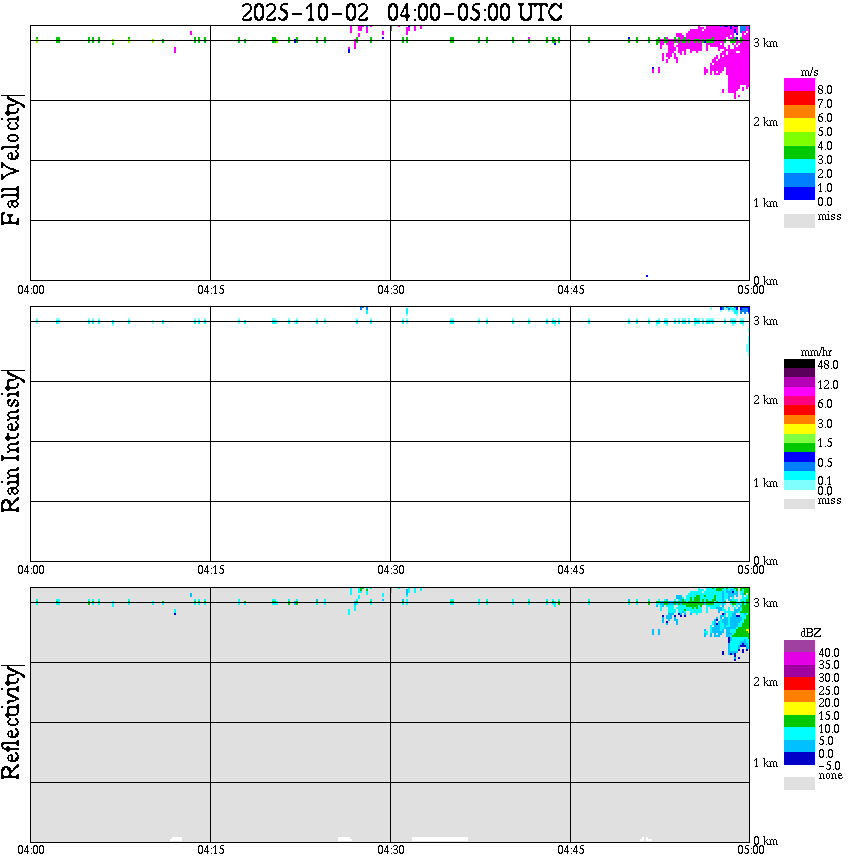Click the '-5.0' value in dBZ legend

tap(829, 766)
